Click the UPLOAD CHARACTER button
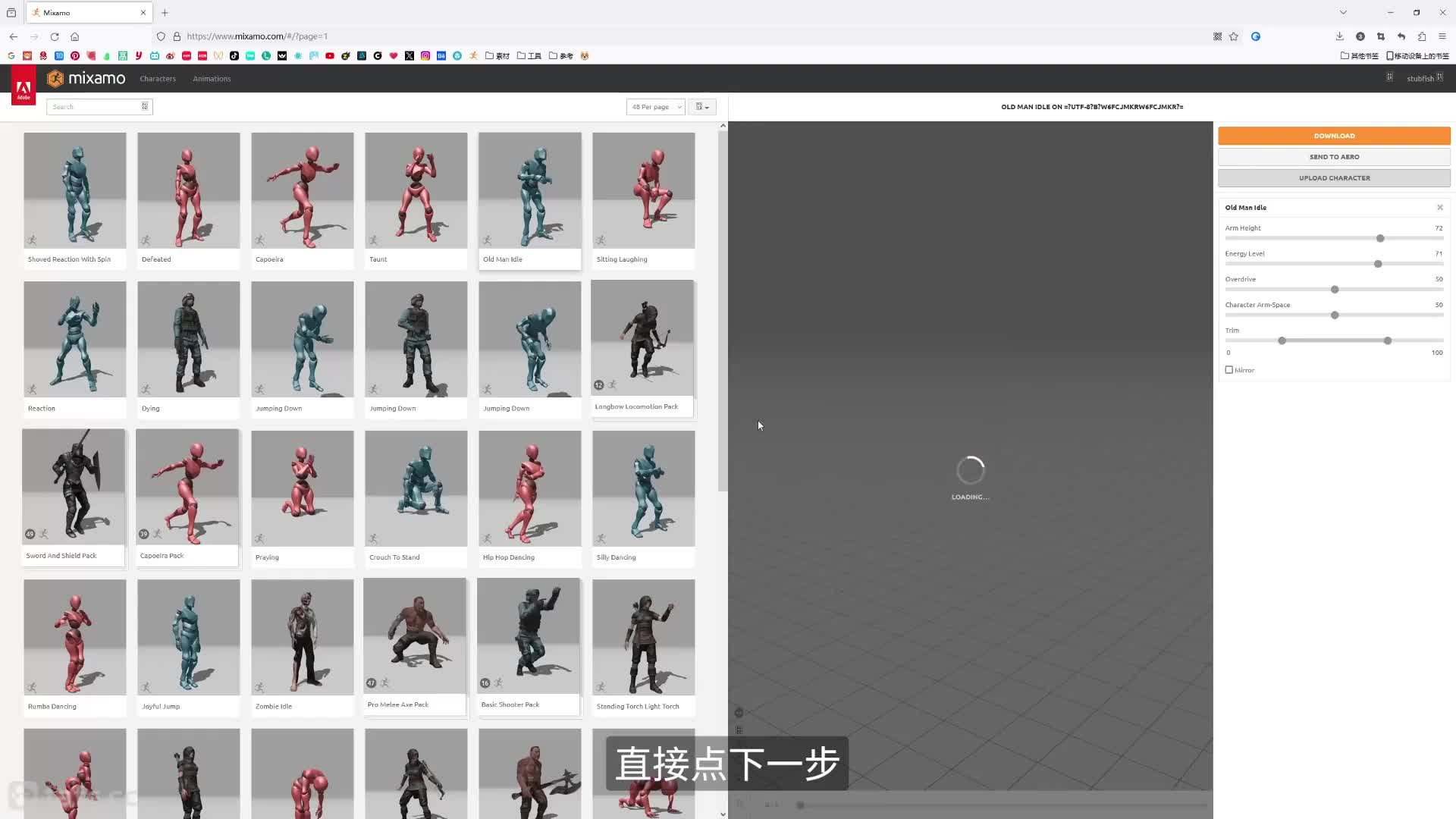 [1334, 178]
